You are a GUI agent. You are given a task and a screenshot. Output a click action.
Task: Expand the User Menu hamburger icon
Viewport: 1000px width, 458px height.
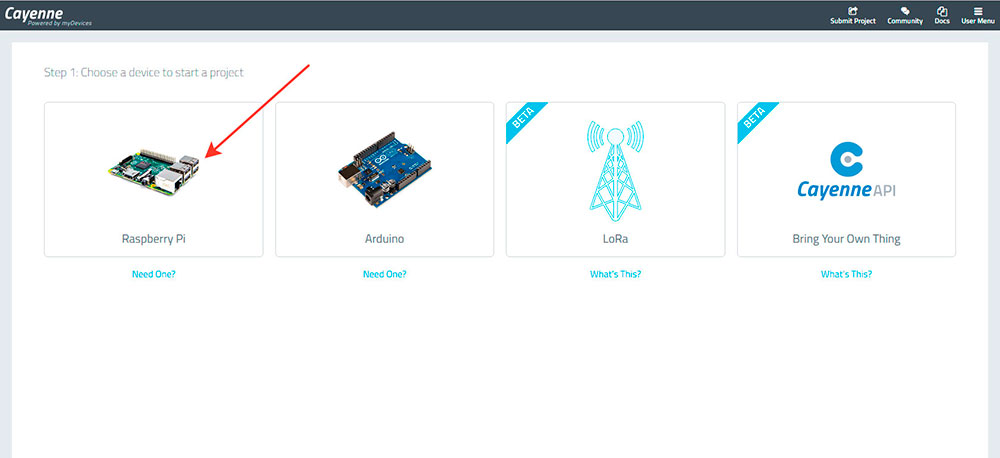[978, 11]
